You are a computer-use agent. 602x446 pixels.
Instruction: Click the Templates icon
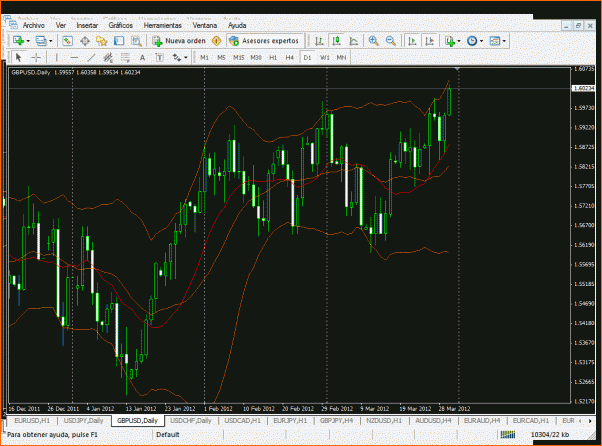[495, 41]
